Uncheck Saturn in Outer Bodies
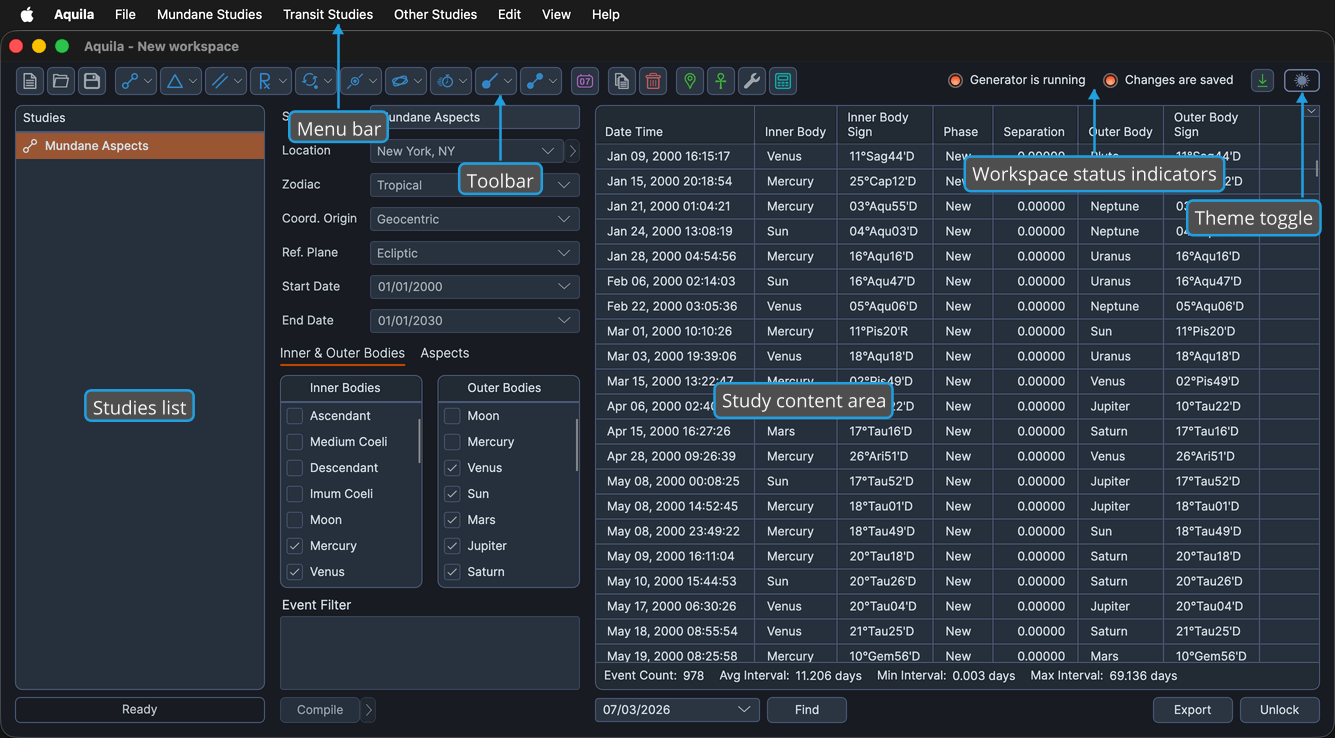1335x738 pixels. click(x=453, y=572)
